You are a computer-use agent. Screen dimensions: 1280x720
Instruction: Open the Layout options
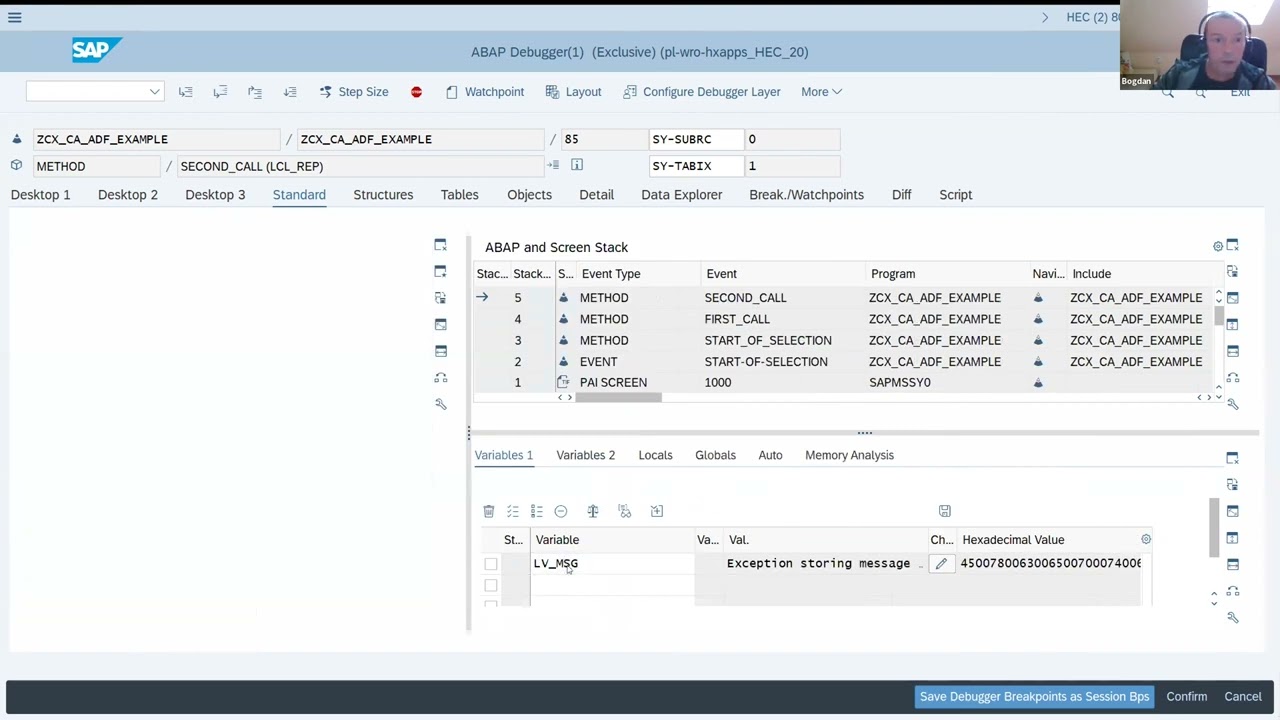pos(573,92)
